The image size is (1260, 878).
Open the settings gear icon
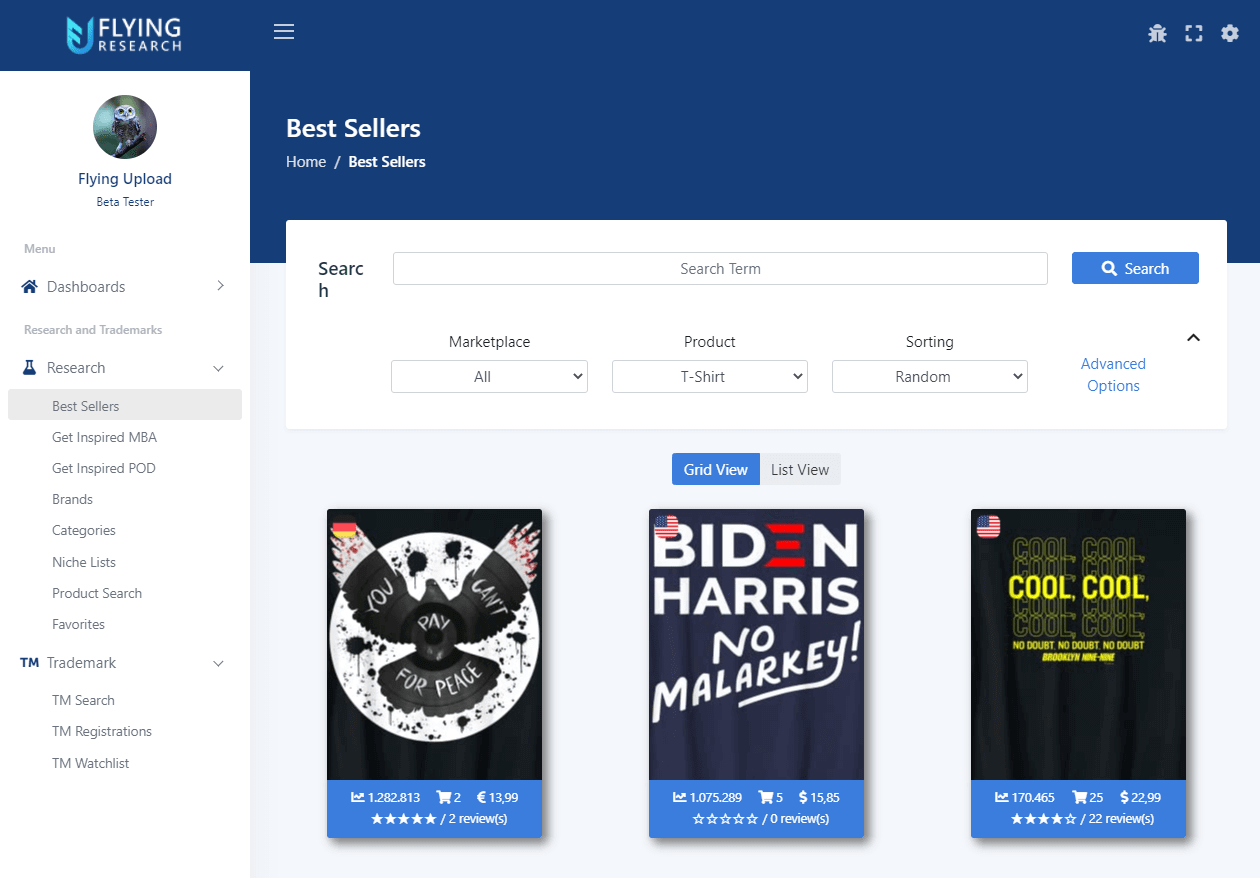(1230, 33)
